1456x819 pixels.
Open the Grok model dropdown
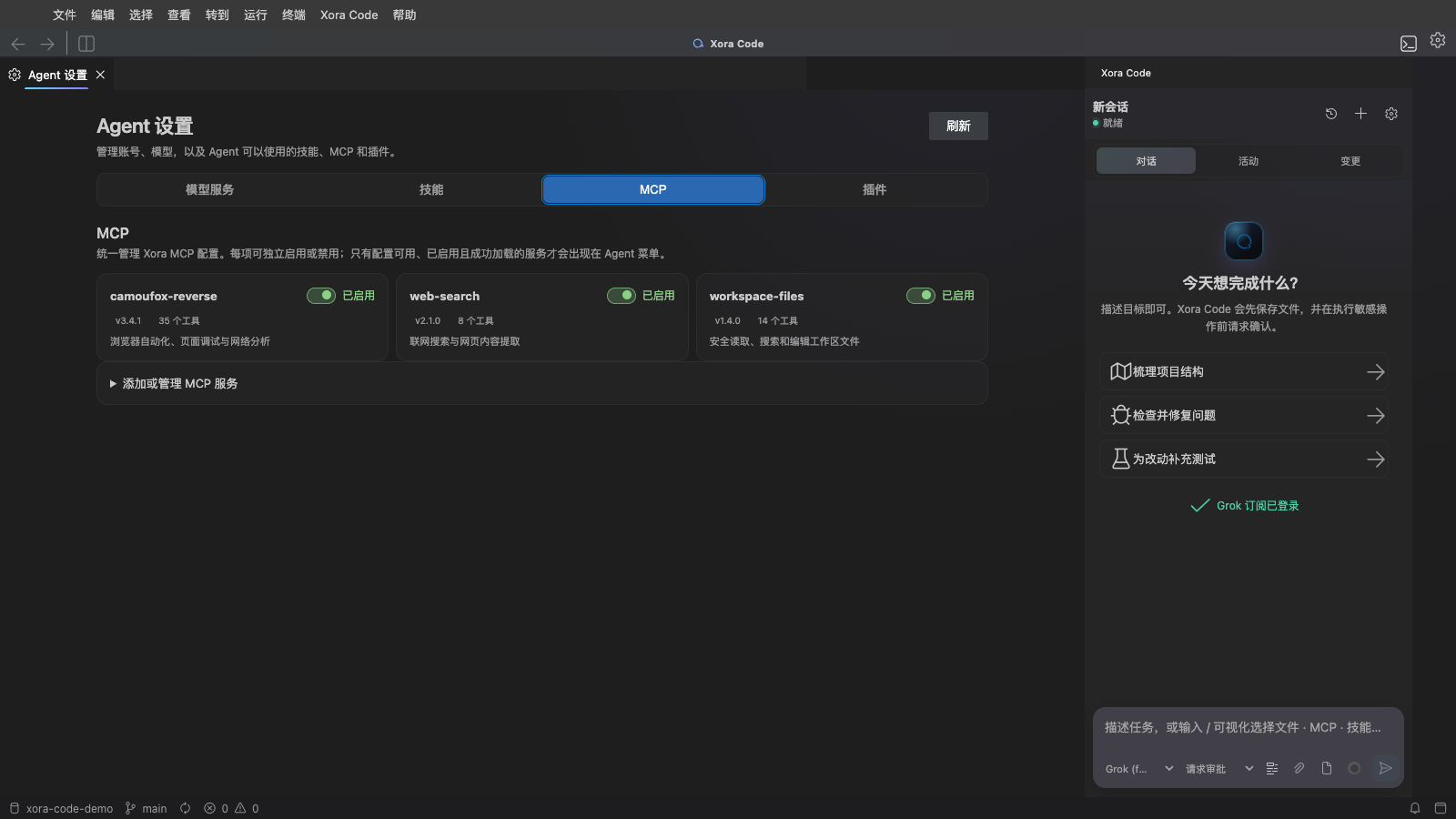click(x=1139, y=769)
